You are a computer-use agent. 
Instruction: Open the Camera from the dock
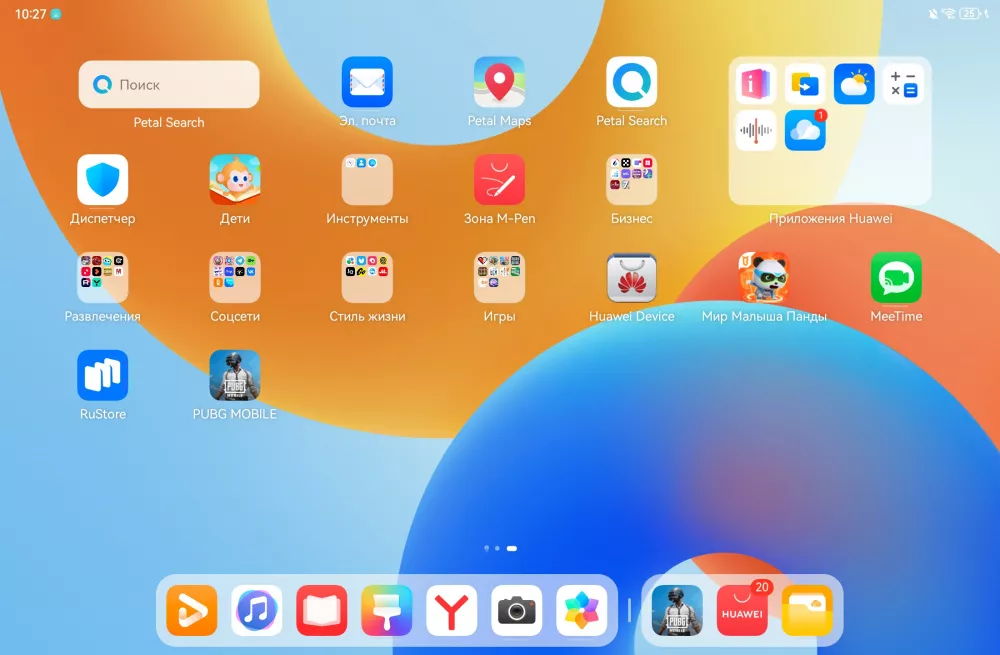[517, 610]
